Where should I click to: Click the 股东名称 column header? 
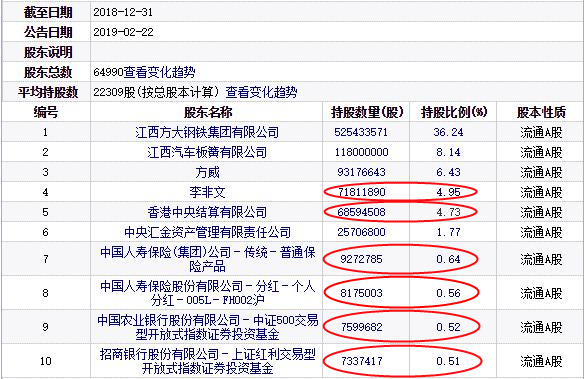pos(208,112)
